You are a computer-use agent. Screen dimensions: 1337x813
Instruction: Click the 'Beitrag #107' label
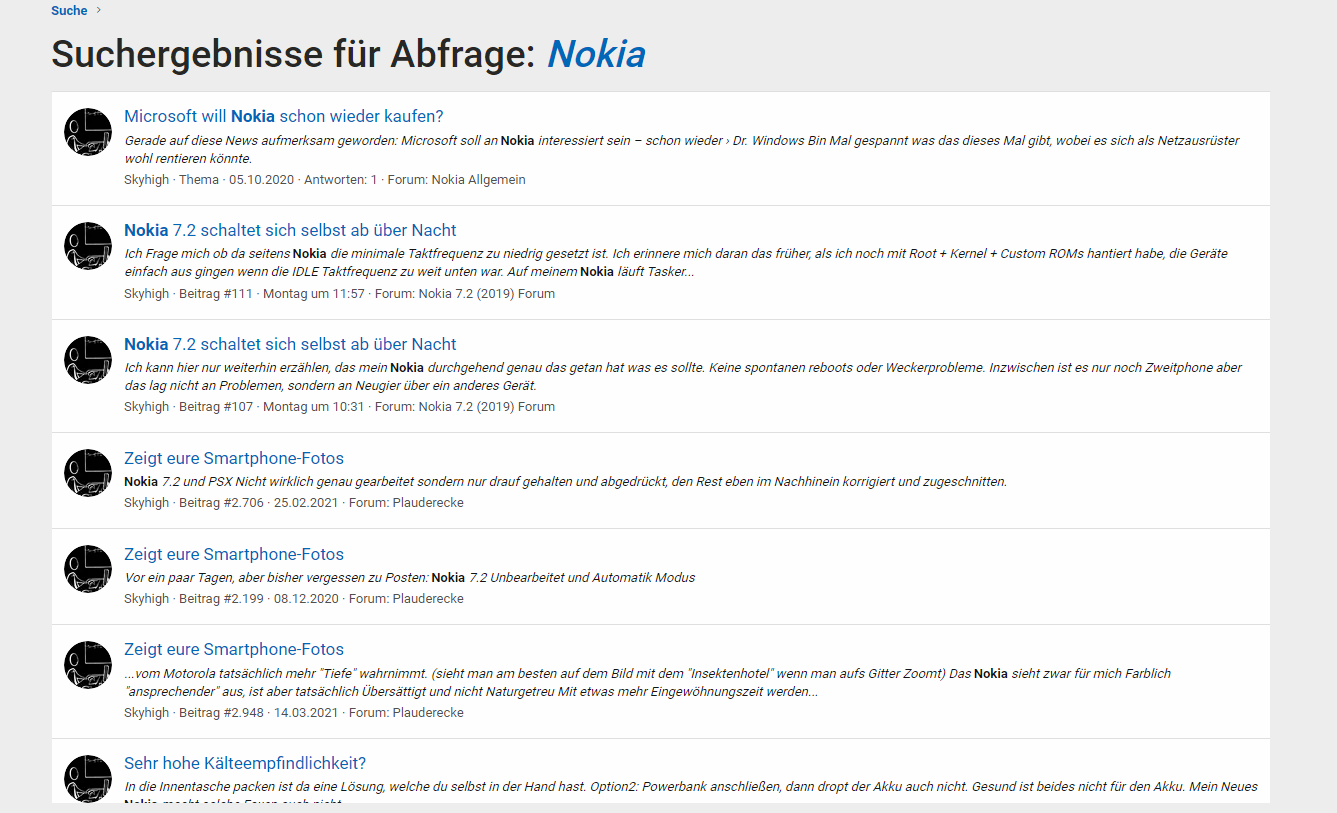[215, 407]
